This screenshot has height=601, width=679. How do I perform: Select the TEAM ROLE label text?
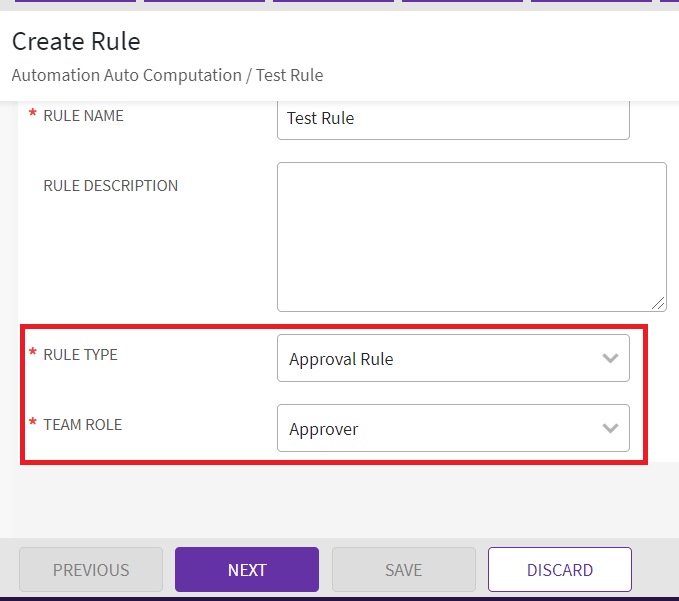[x=82, y=425]
